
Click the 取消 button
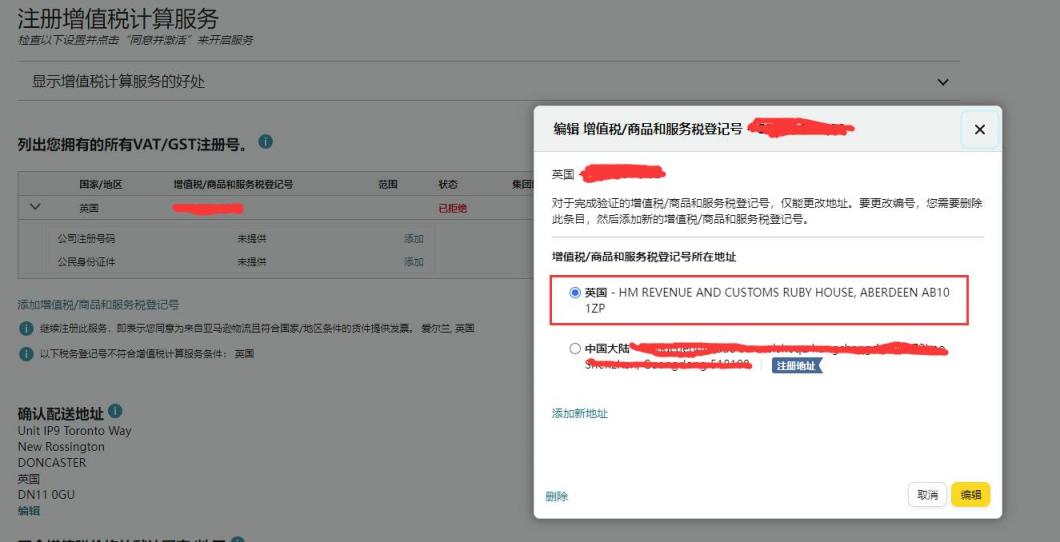928,495
